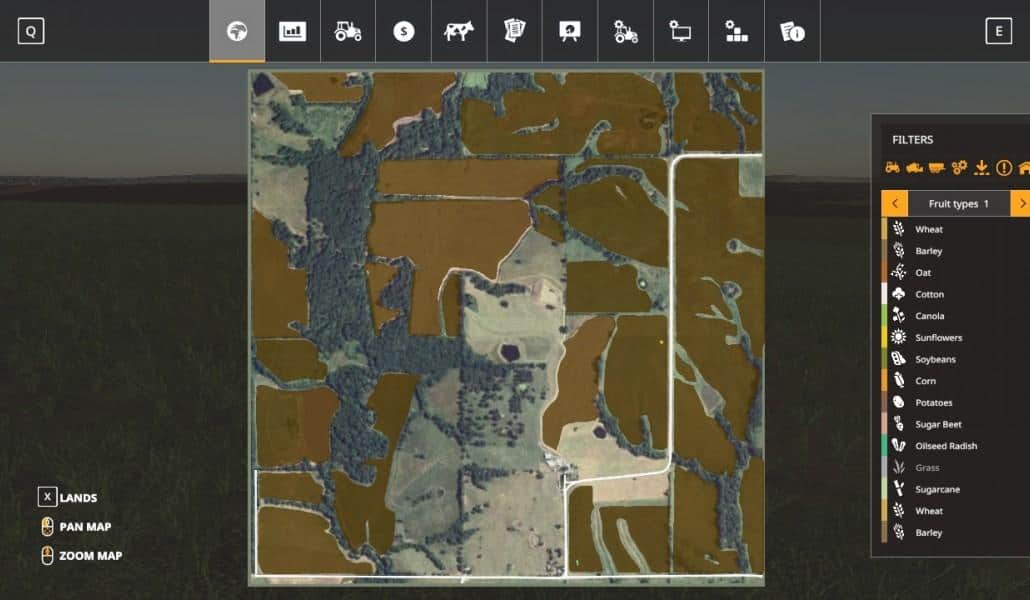Toggle the exclamation mark filter icon
This screenshot has width=1030, height=600.
click(1004, 168)
